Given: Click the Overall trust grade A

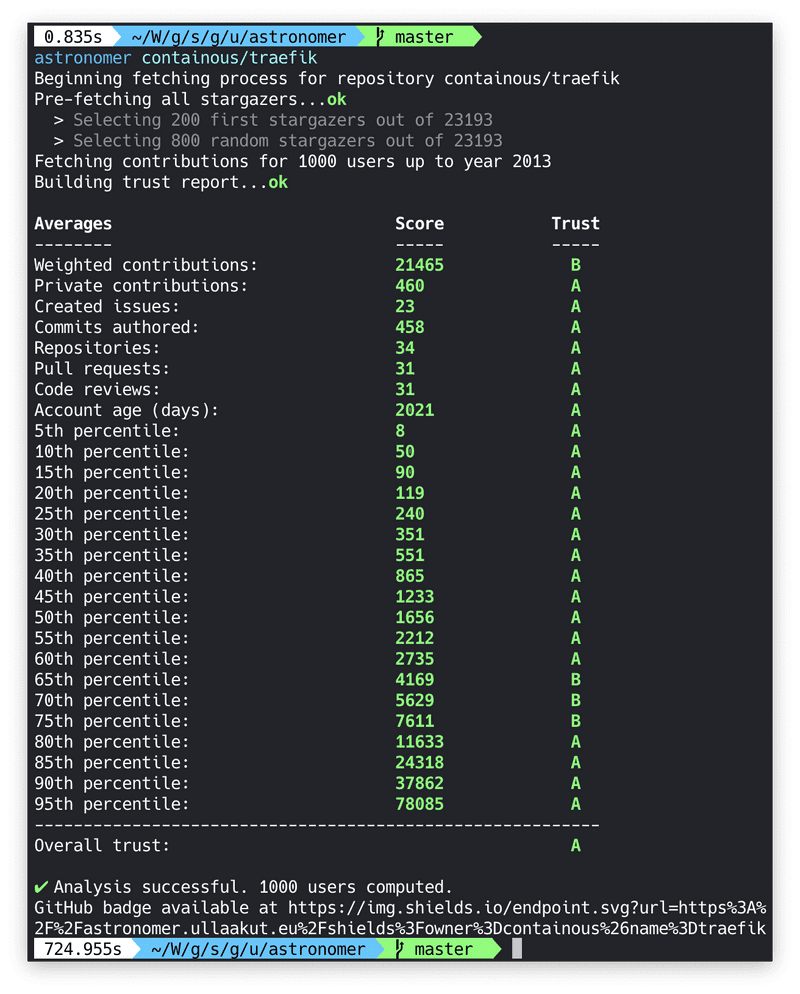Looking at the screenshot, I should click(x=576, y=846).
